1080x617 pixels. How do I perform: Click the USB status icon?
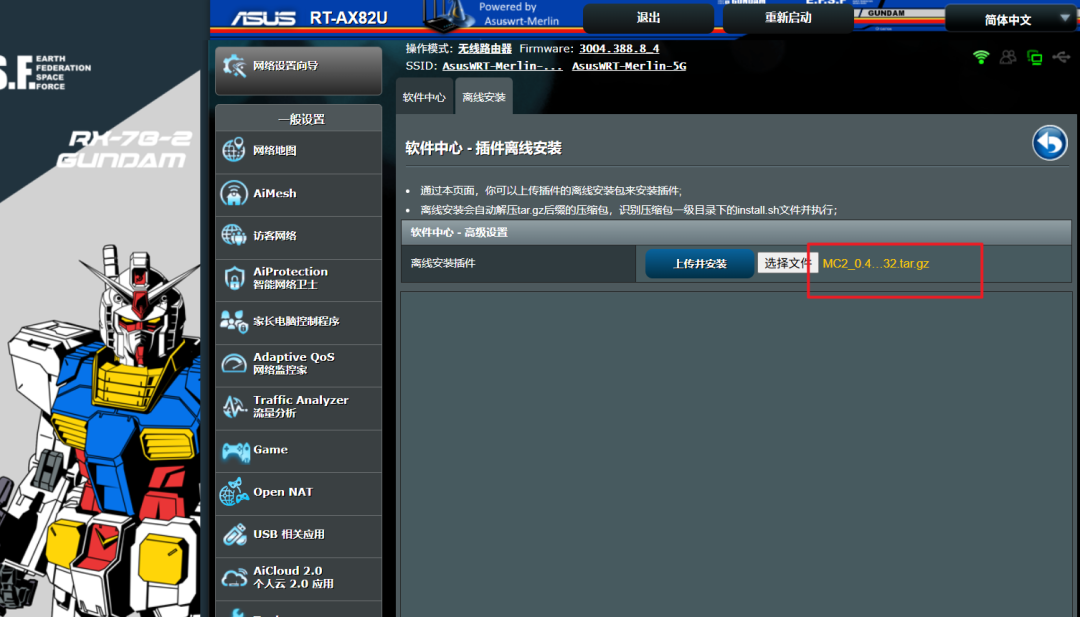(1061, 57)
